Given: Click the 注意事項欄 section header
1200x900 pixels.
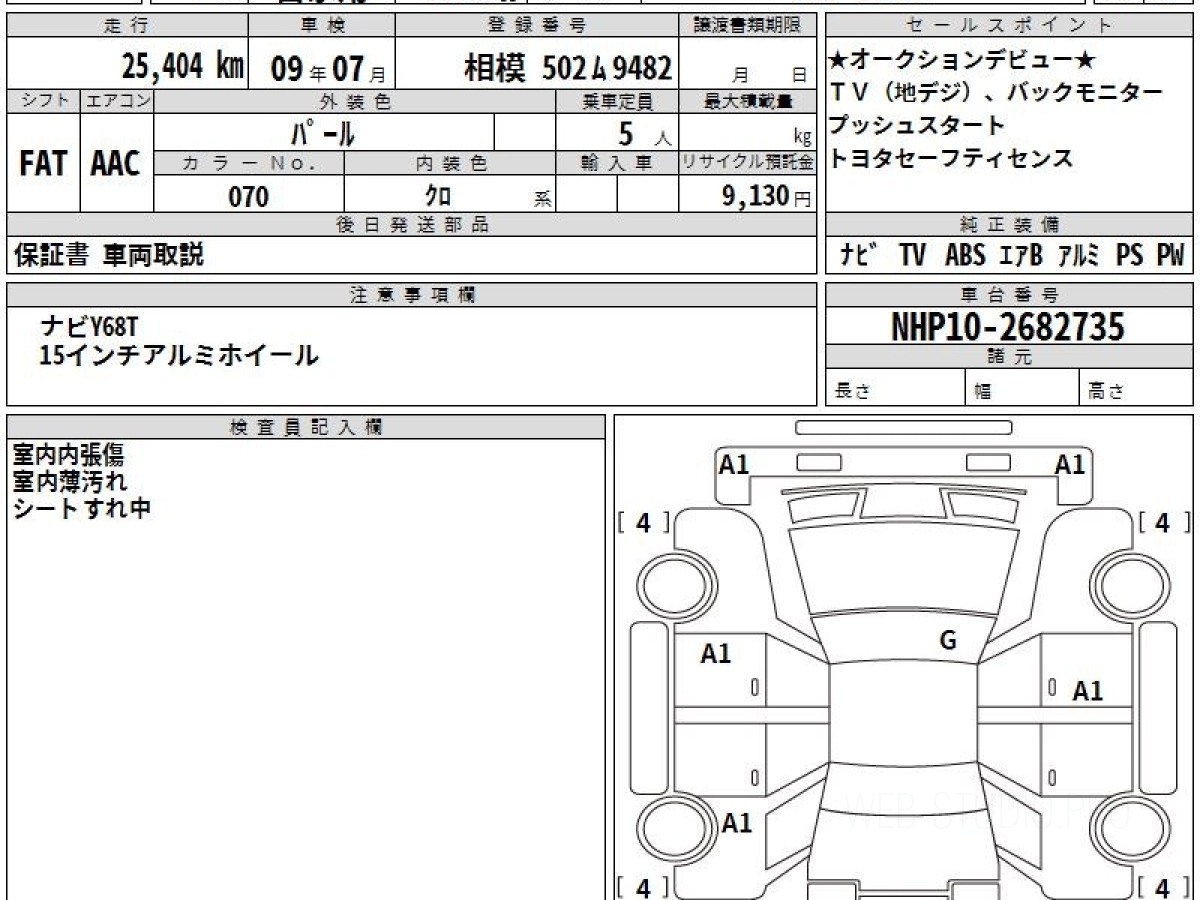Looking at the screenshot, I should tap(411, 294).
